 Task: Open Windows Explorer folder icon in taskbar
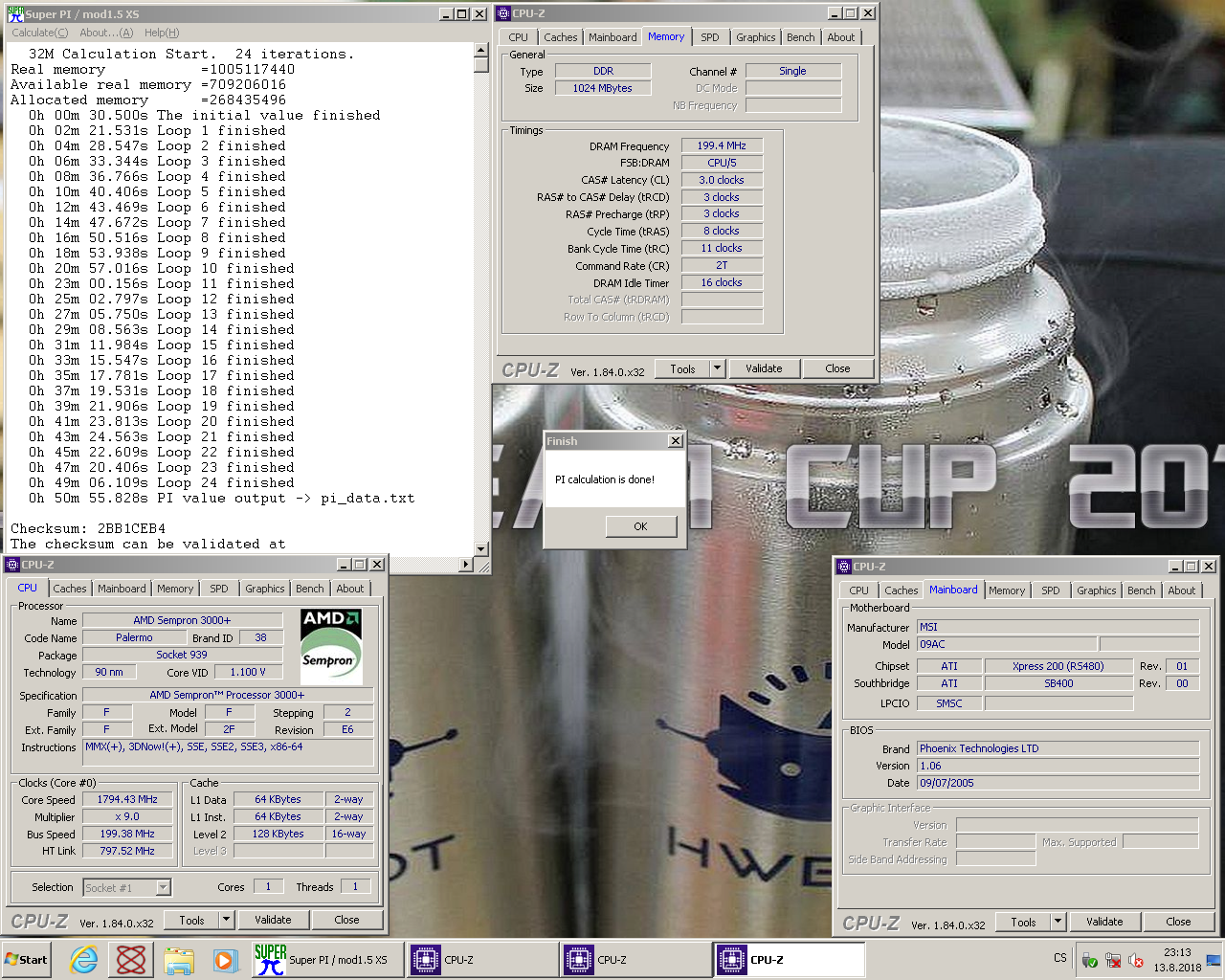click(179, 960)
